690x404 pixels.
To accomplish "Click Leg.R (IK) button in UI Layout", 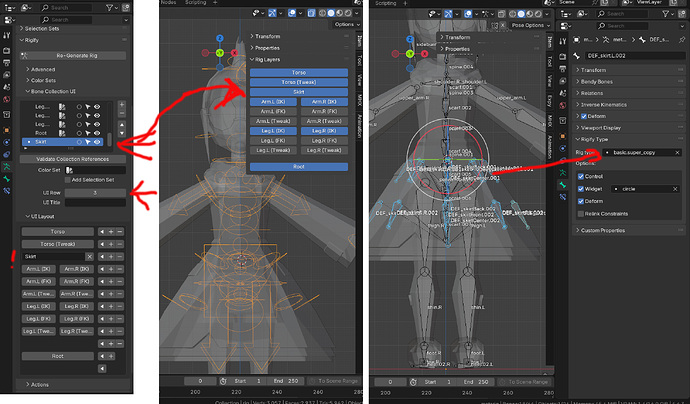I will (x=77, y=306).
